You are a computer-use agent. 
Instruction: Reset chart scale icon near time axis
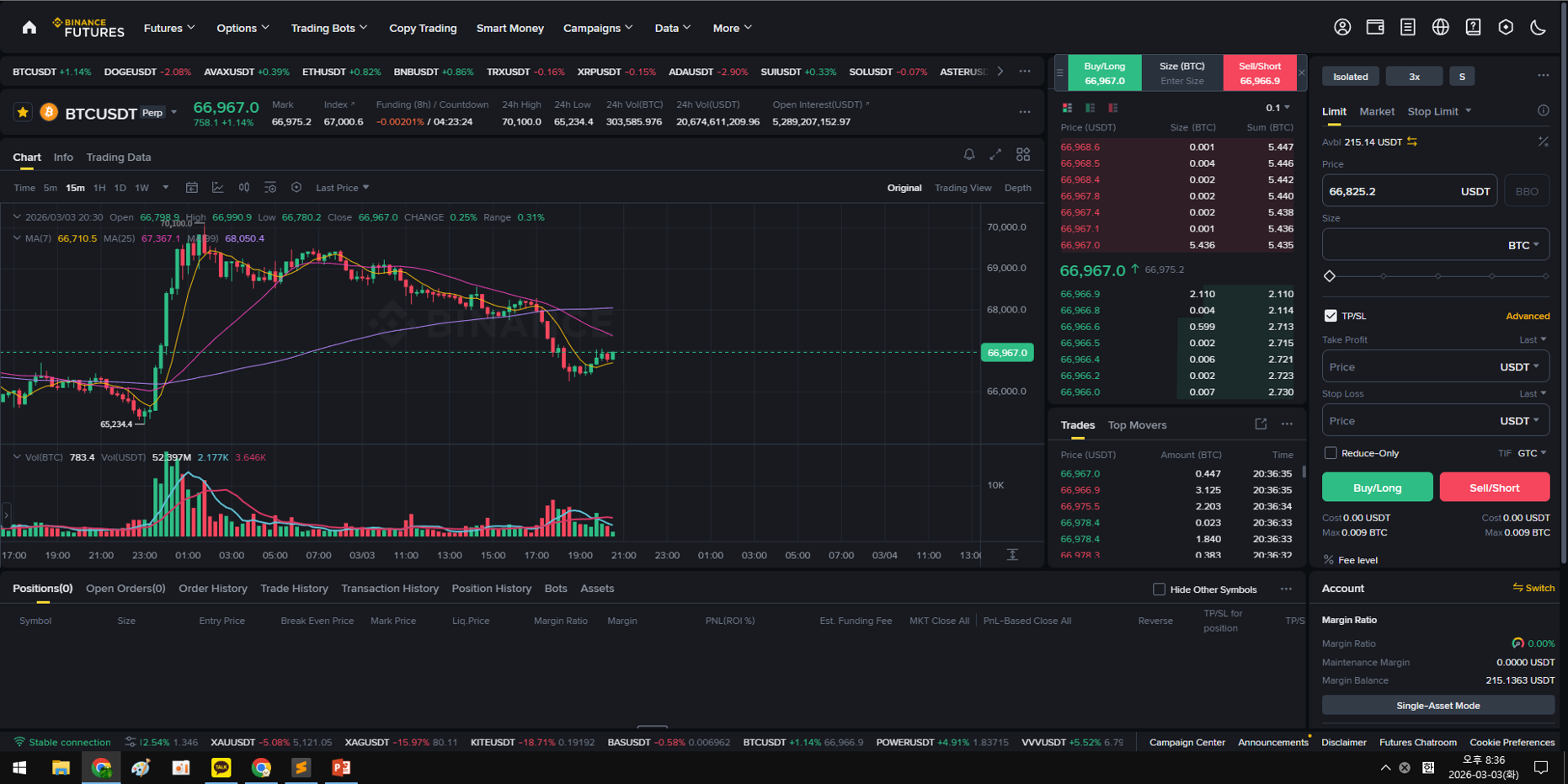click(1012, 554)
